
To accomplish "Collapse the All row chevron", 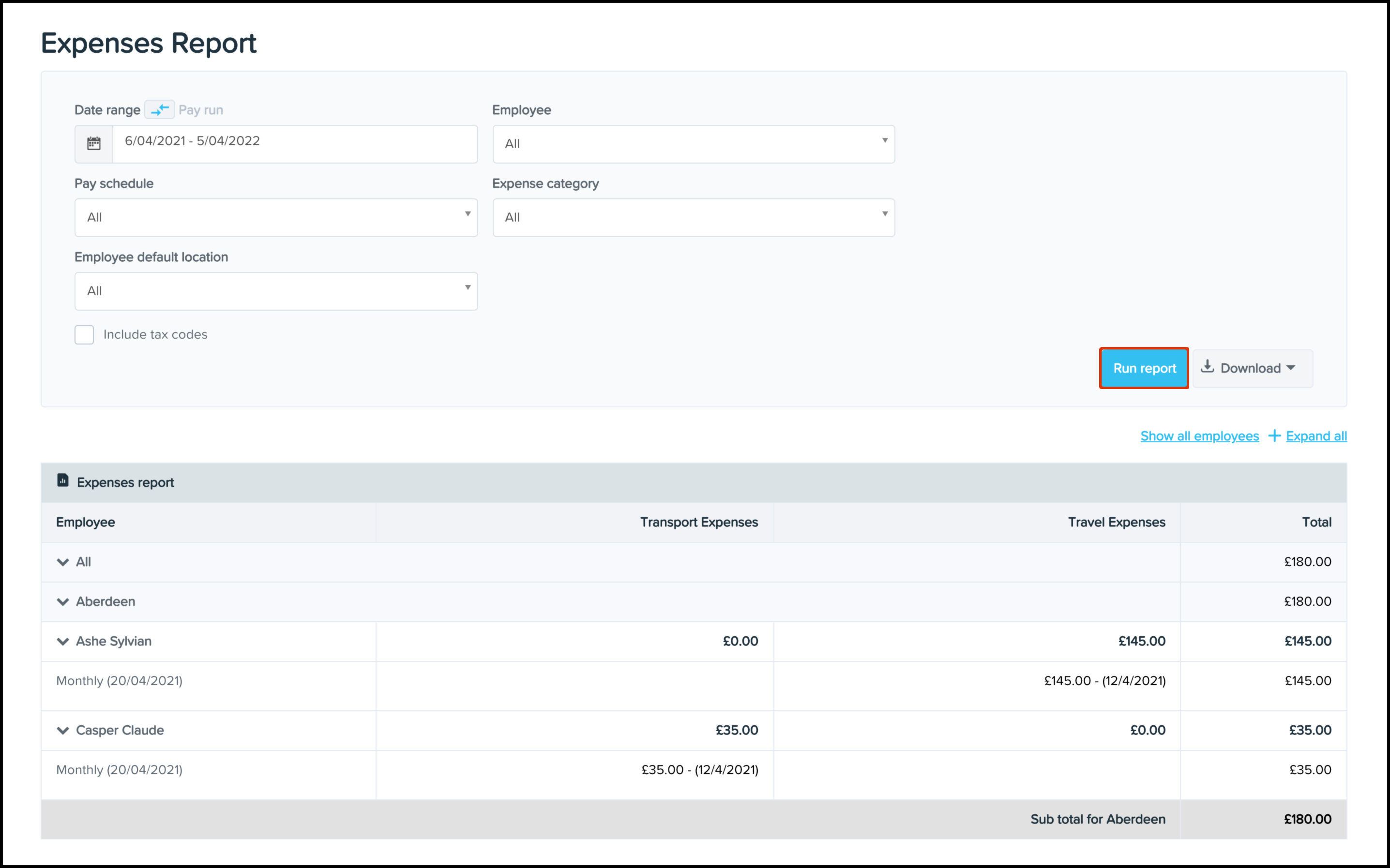I will [62, 562].
